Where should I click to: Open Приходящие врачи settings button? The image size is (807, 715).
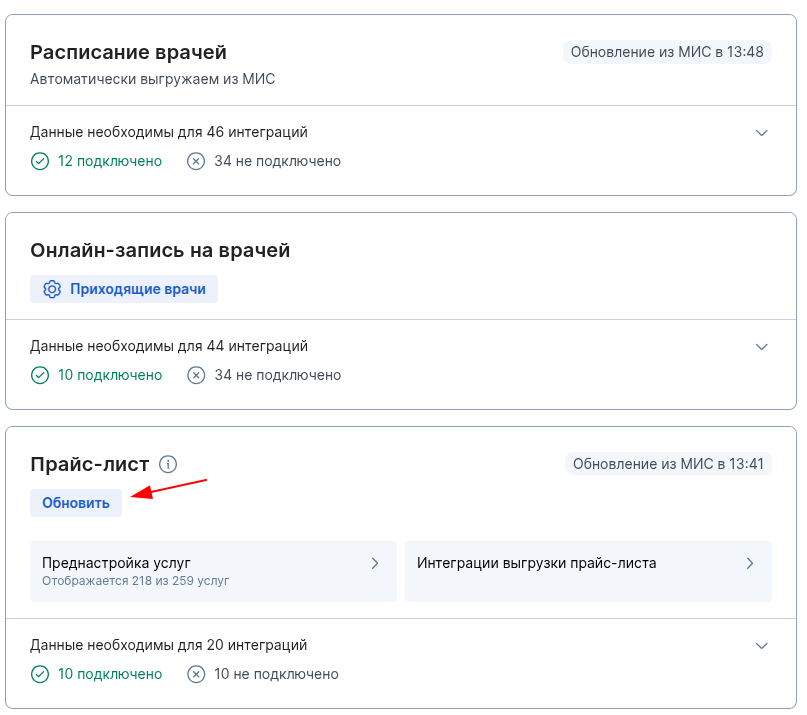pyautogui.click(x=124, y=289)
